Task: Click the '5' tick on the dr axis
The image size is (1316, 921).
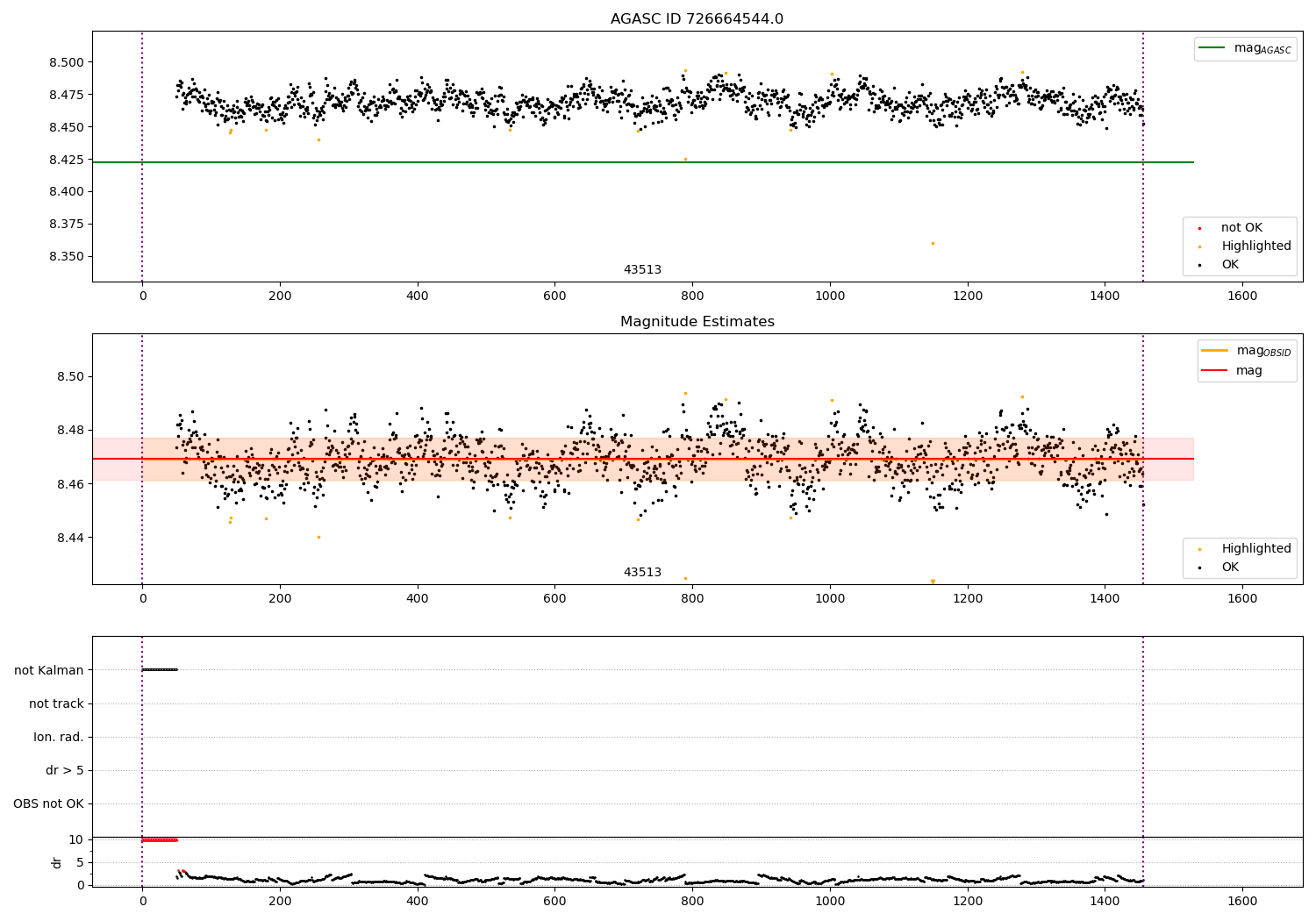Action: point(80,863)
